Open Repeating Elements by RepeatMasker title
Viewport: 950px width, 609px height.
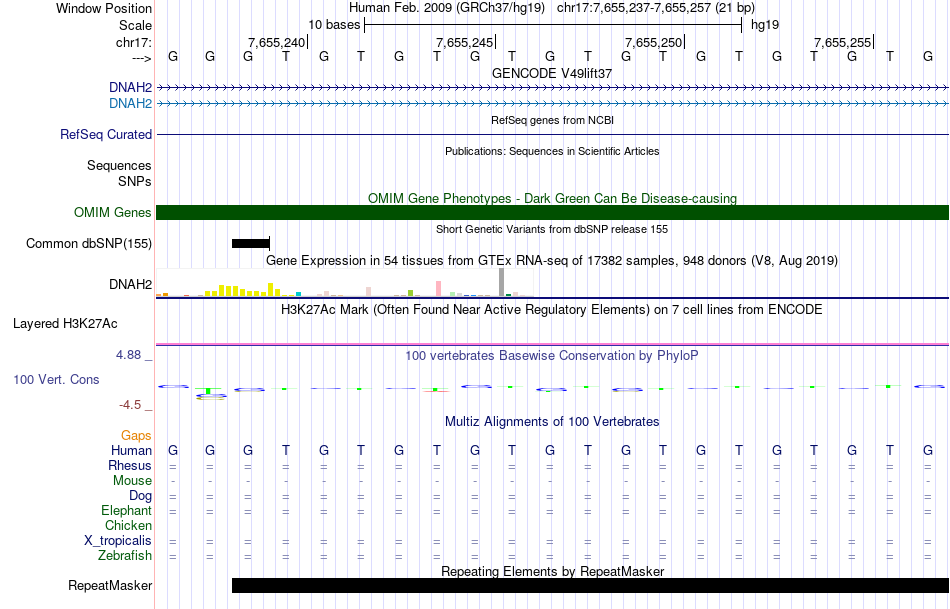pos(552,571)
